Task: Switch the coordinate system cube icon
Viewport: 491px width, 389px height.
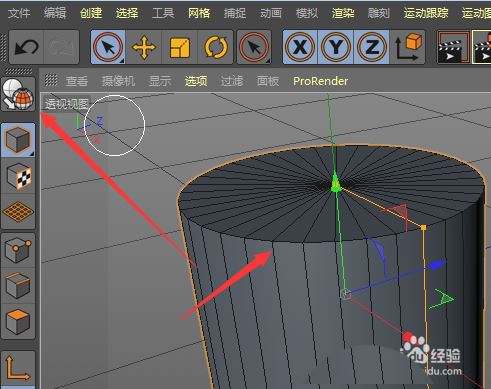Action: click(x=408, y=47)
